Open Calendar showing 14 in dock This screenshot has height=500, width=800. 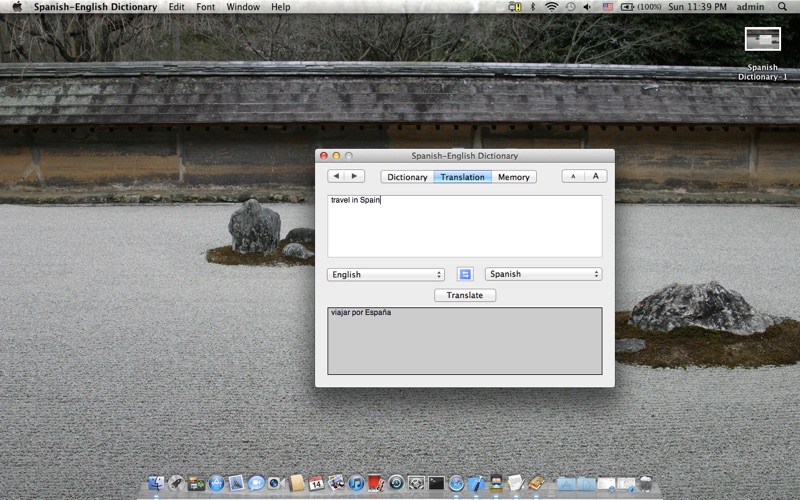point(316,483)
